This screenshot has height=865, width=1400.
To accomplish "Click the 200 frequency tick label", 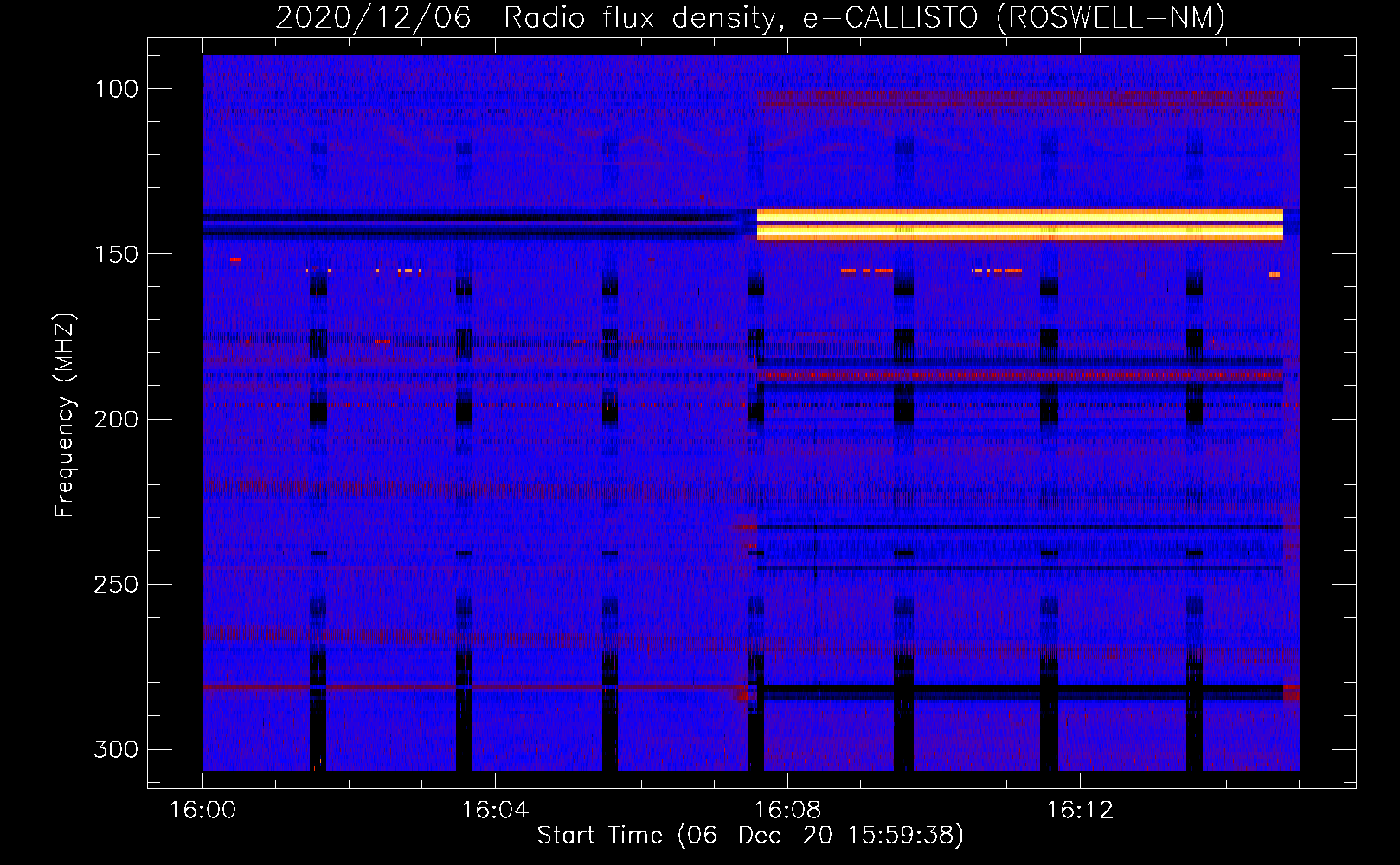I will click(116, 420).
